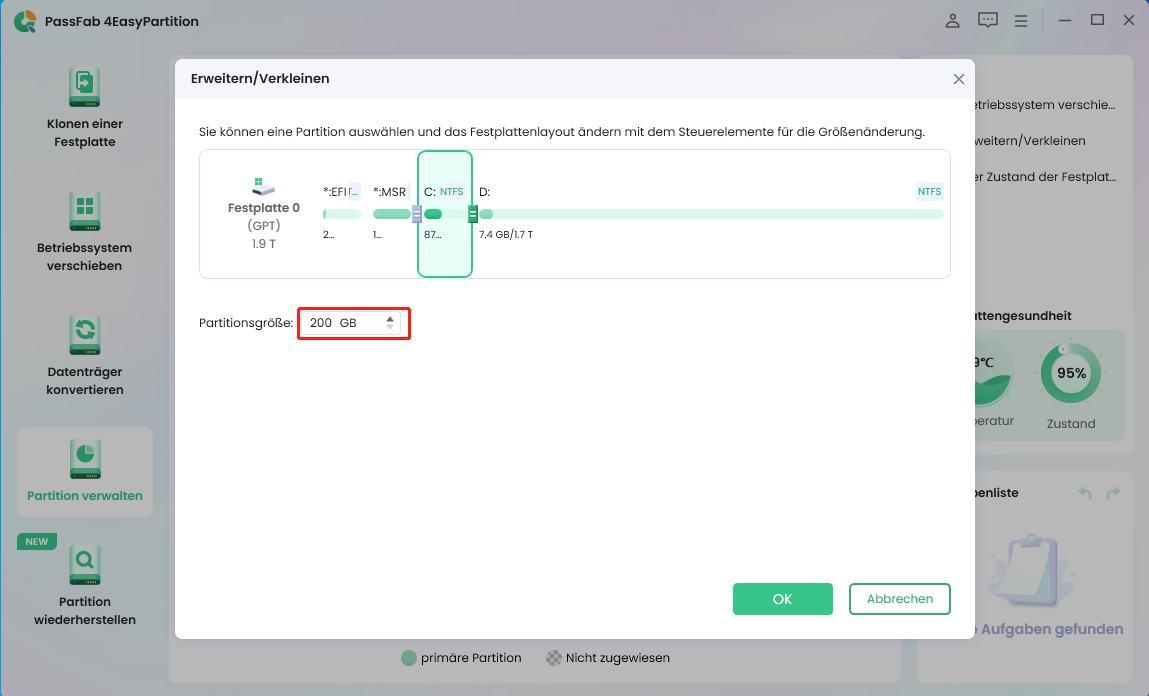
Task: Click the Partitionsgröße input field
Action: (x=340, y=323)
